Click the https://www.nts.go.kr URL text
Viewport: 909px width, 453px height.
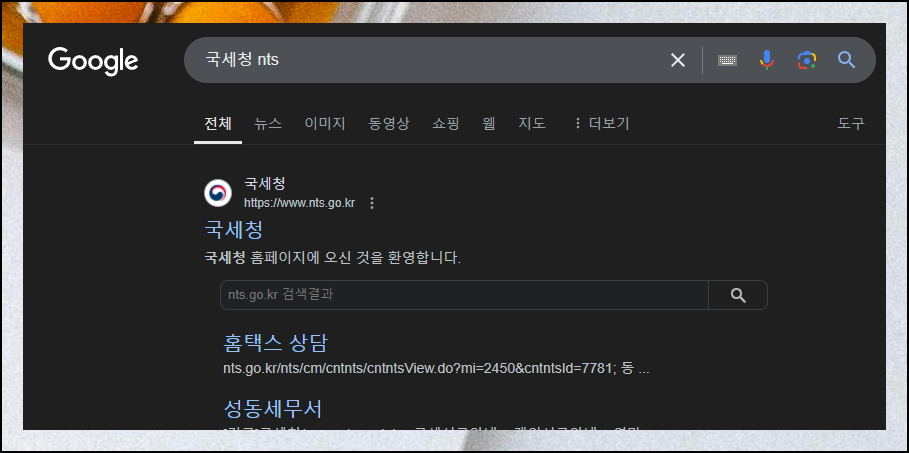[299, 203]
